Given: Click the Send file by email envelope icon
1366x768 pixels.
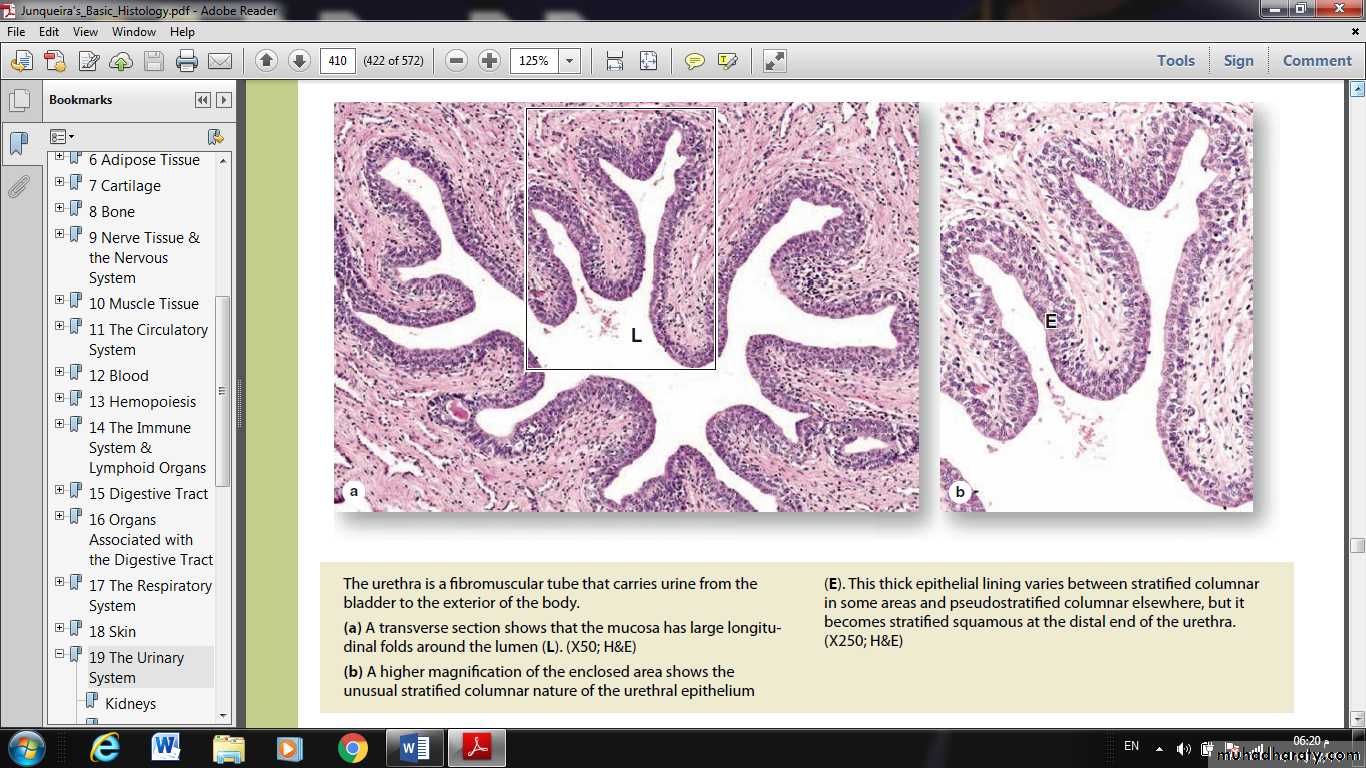Looking at the screenshot, I should tap(219, 61).
